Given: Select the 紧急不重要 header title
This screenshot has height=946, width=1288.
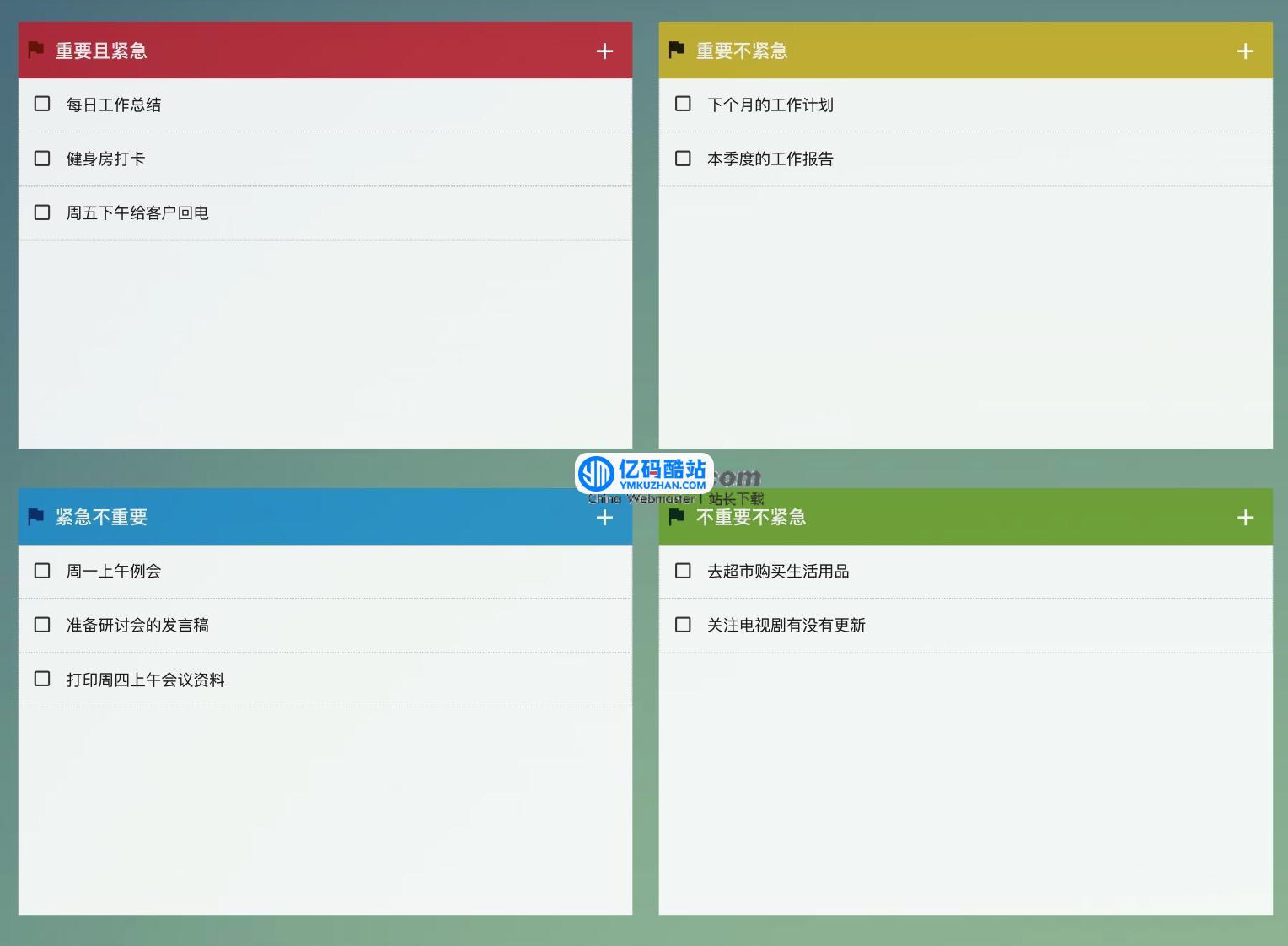Looking at the screenshot, I should 101,518.
